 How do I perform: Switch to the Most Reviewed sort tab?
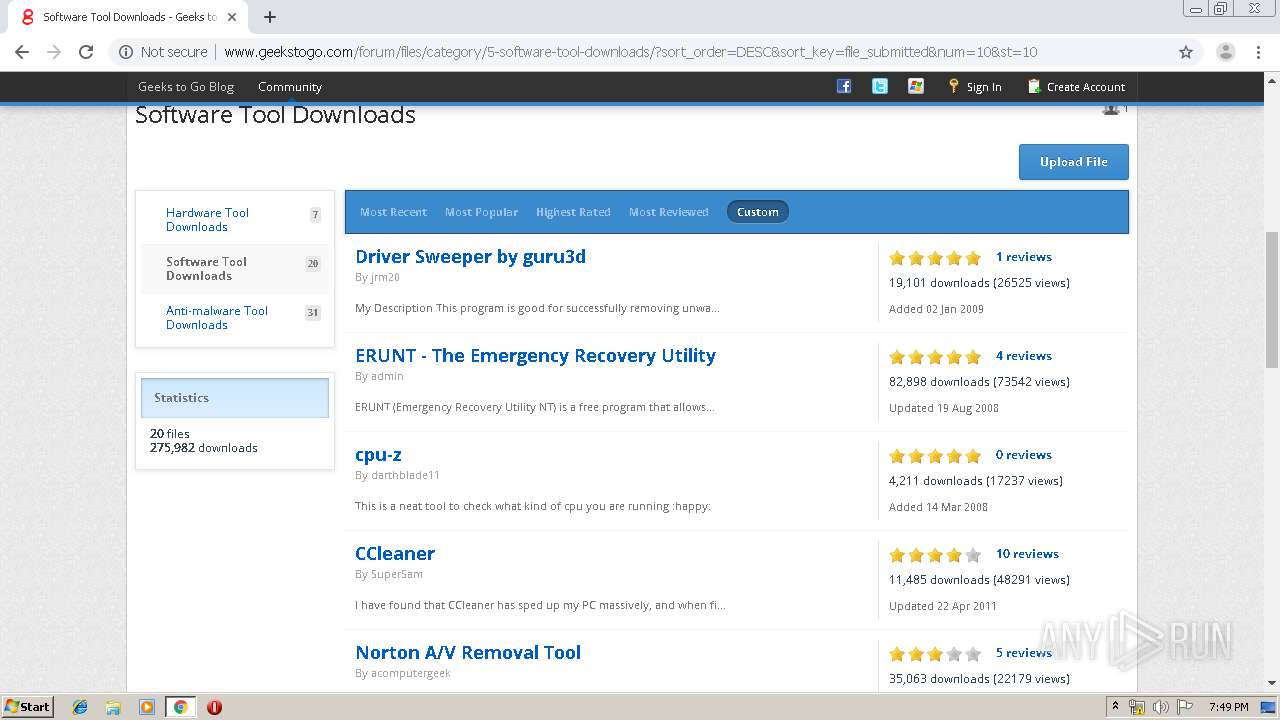click(668, 212)
